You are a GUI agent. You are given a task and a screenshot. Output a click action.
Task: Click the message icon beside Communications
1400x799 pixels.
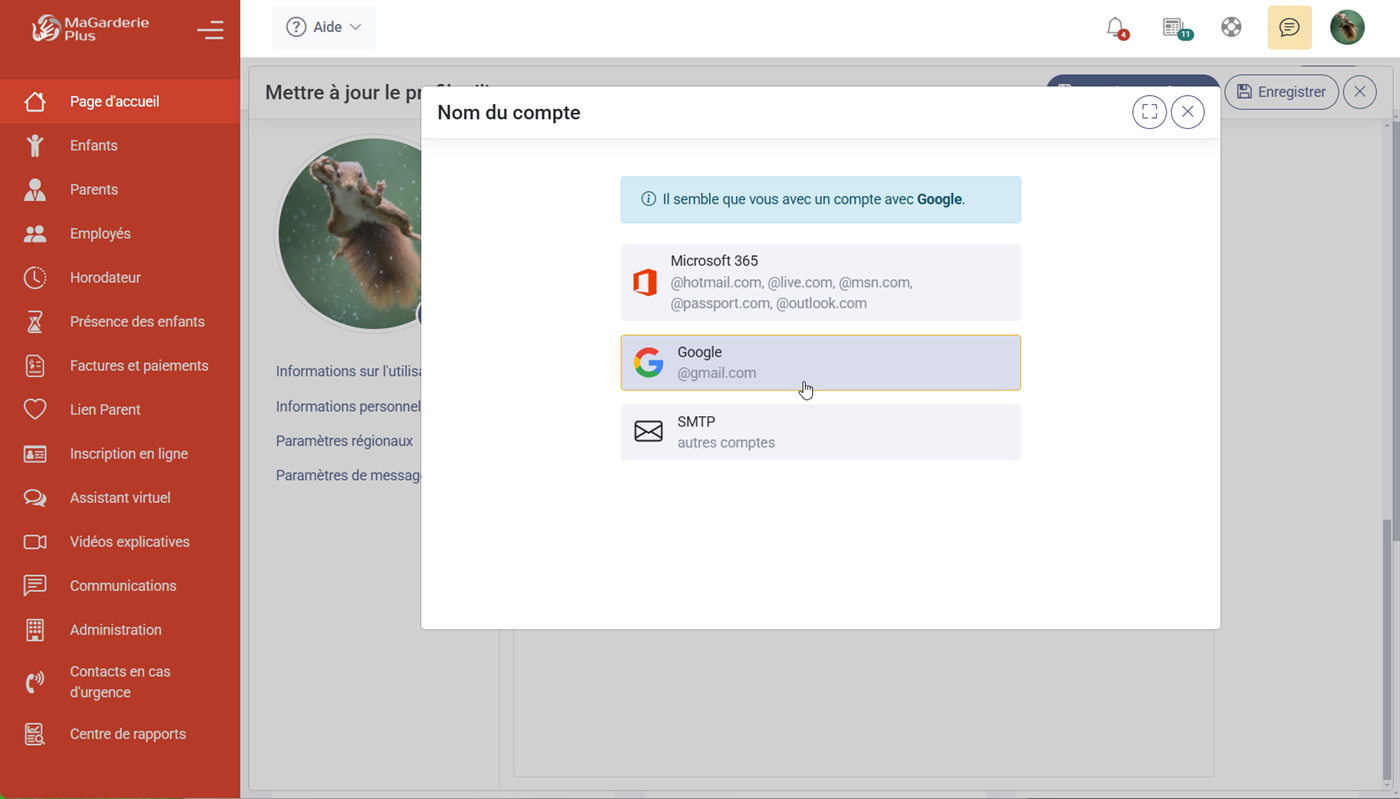coord(35,585)
